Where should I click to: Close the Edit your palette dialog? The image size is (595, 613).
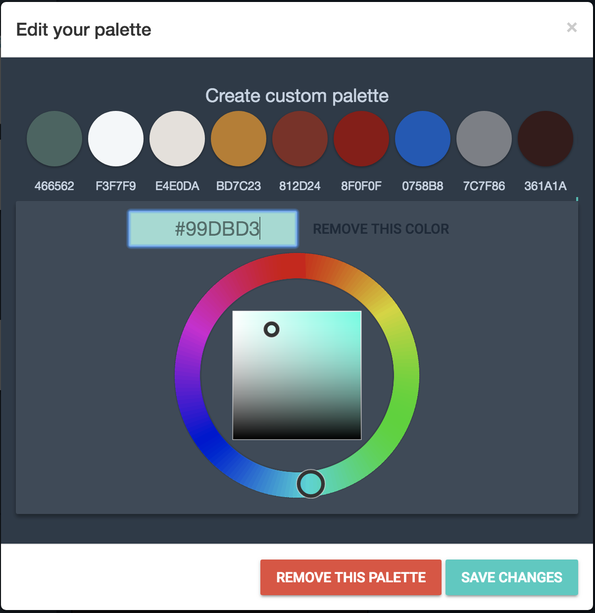(572, 27)
